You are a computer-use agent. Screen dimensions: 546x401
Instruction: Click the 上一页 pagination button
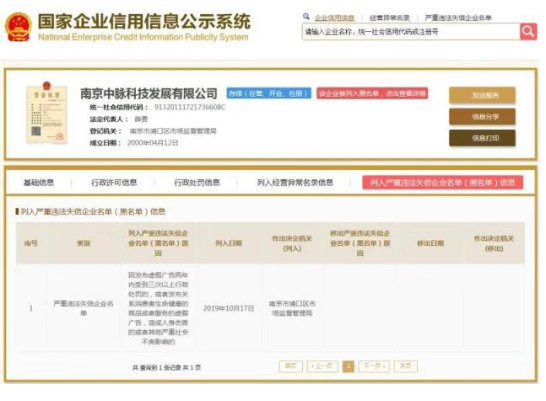[322, 366]
